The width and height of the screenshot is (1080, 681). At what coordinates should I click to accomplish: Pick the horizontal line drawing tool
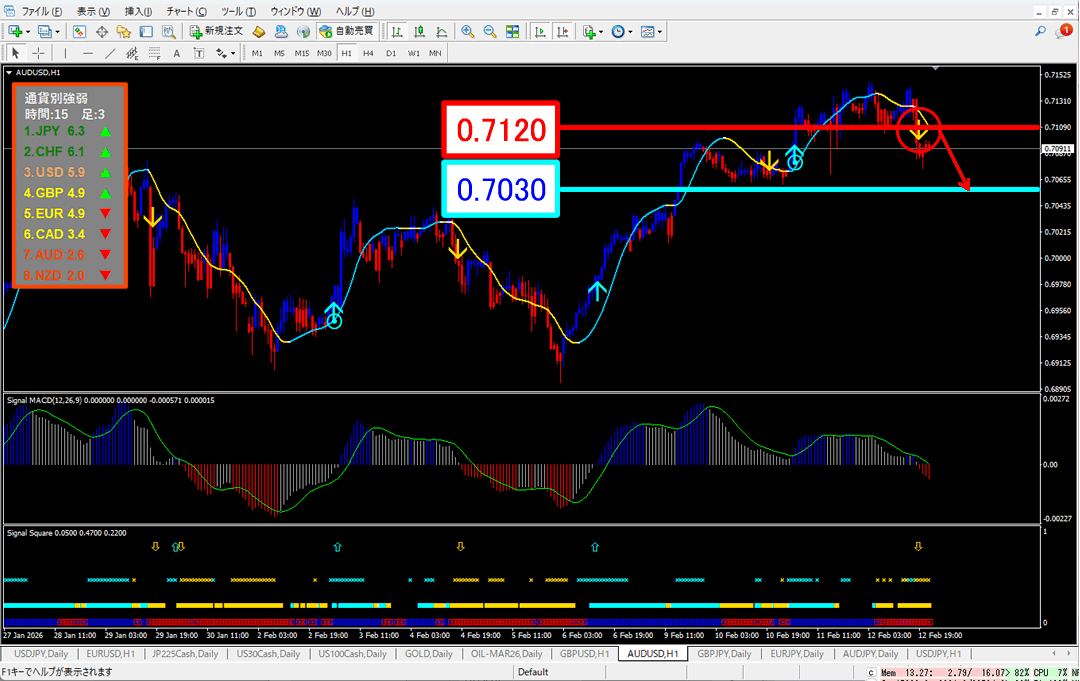(88, 53)
